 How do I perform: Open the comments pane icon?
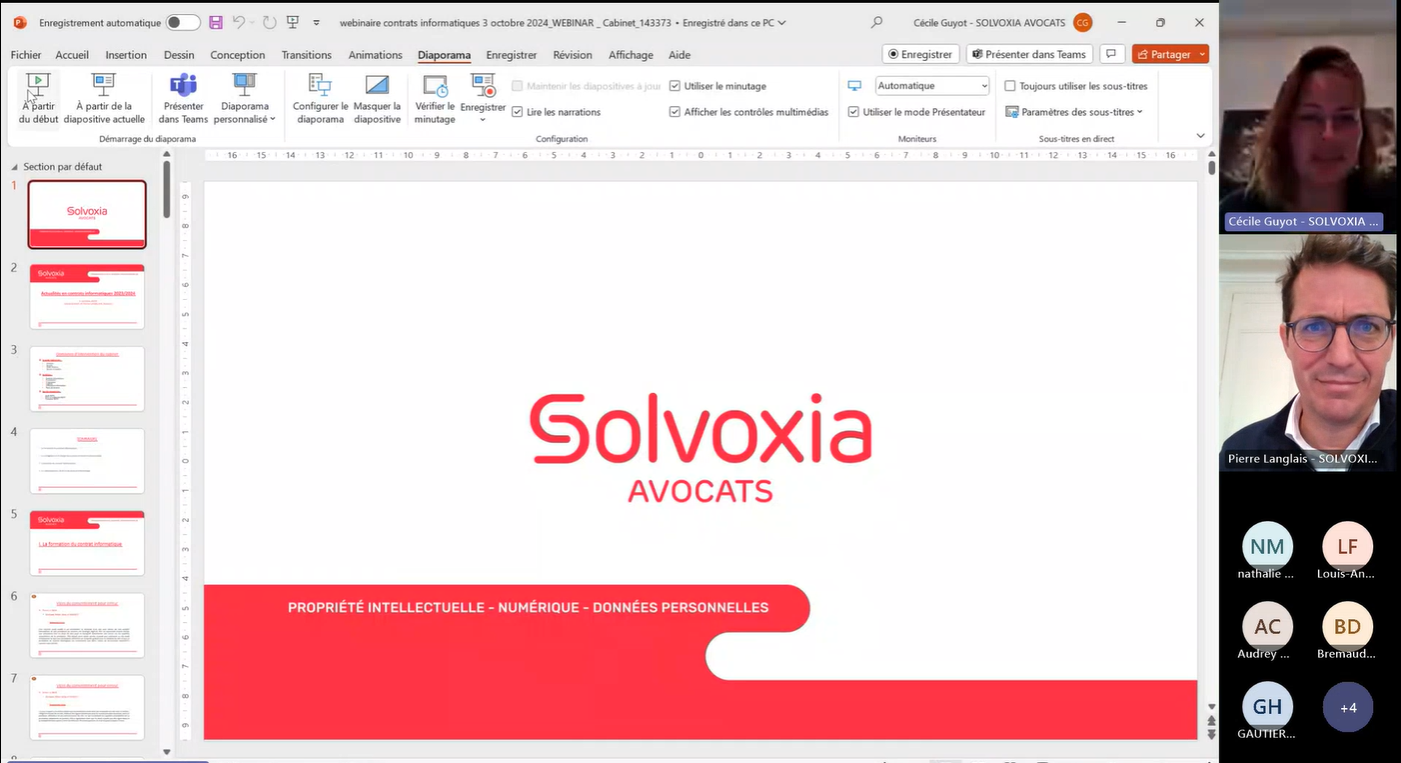tap(1110, 54)
